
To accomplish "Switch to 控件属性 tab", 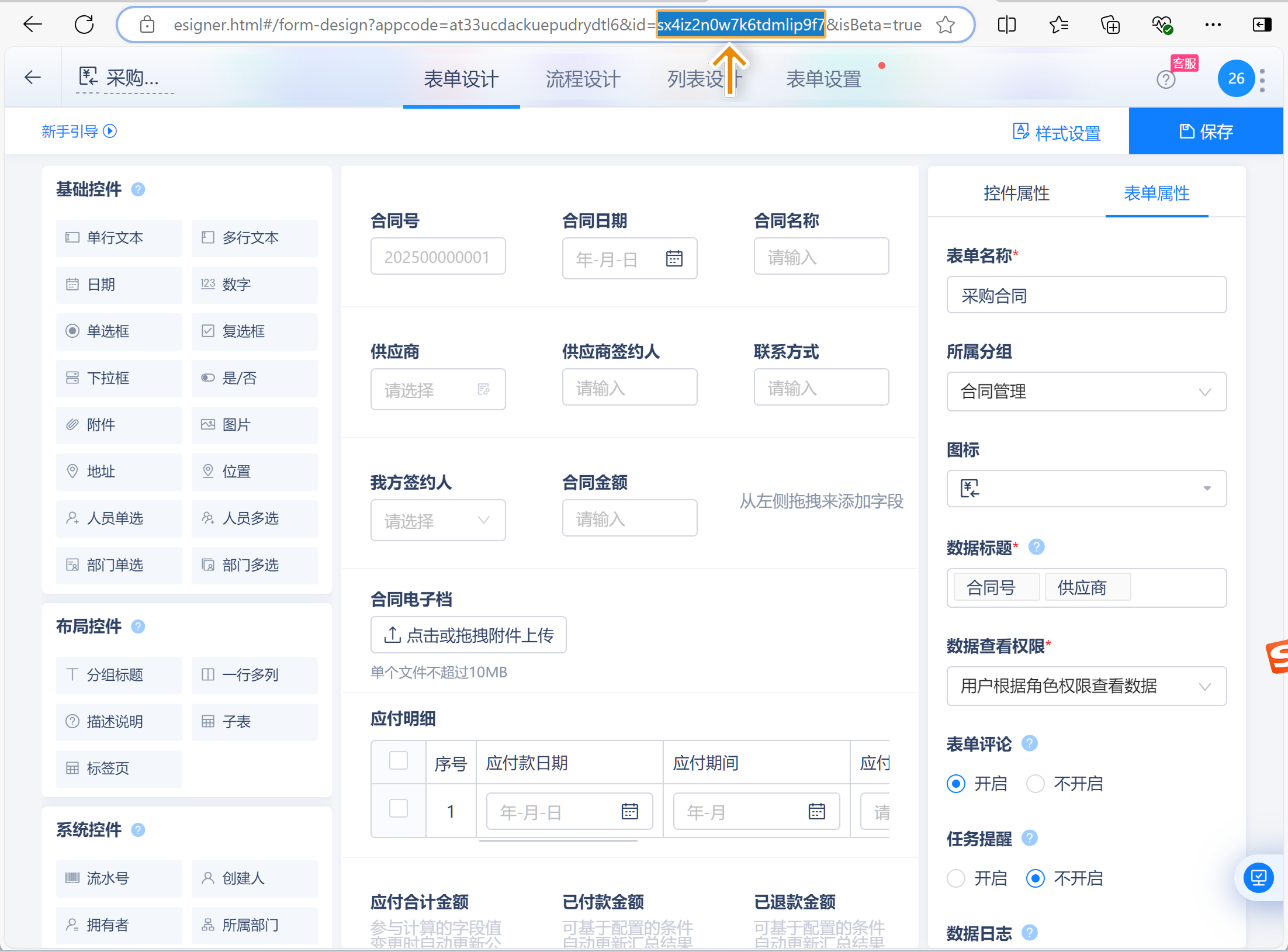I will [1016, 193].
